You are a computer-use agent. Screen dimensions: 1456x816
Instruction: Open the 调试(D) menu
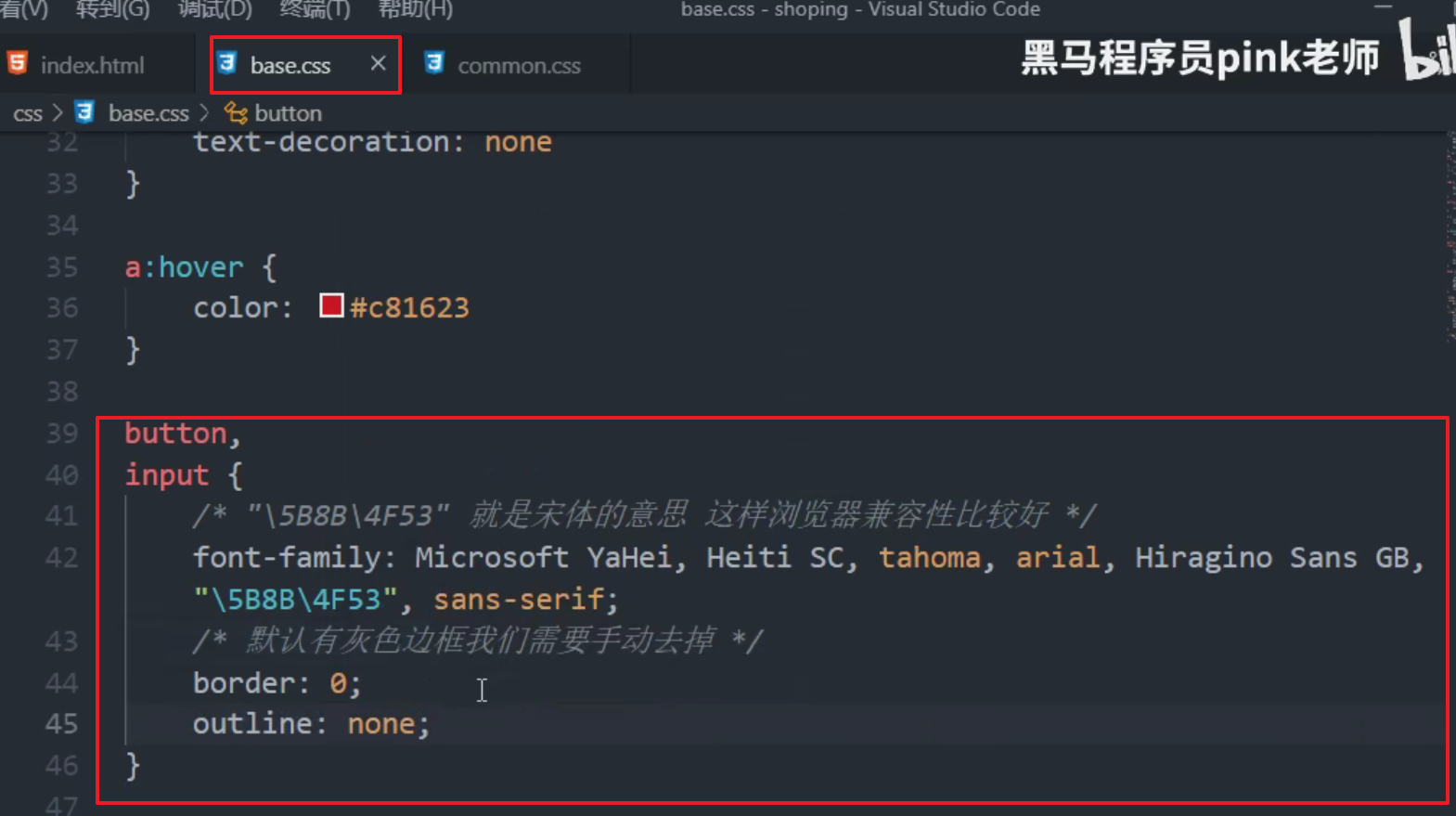coord(214,9)
